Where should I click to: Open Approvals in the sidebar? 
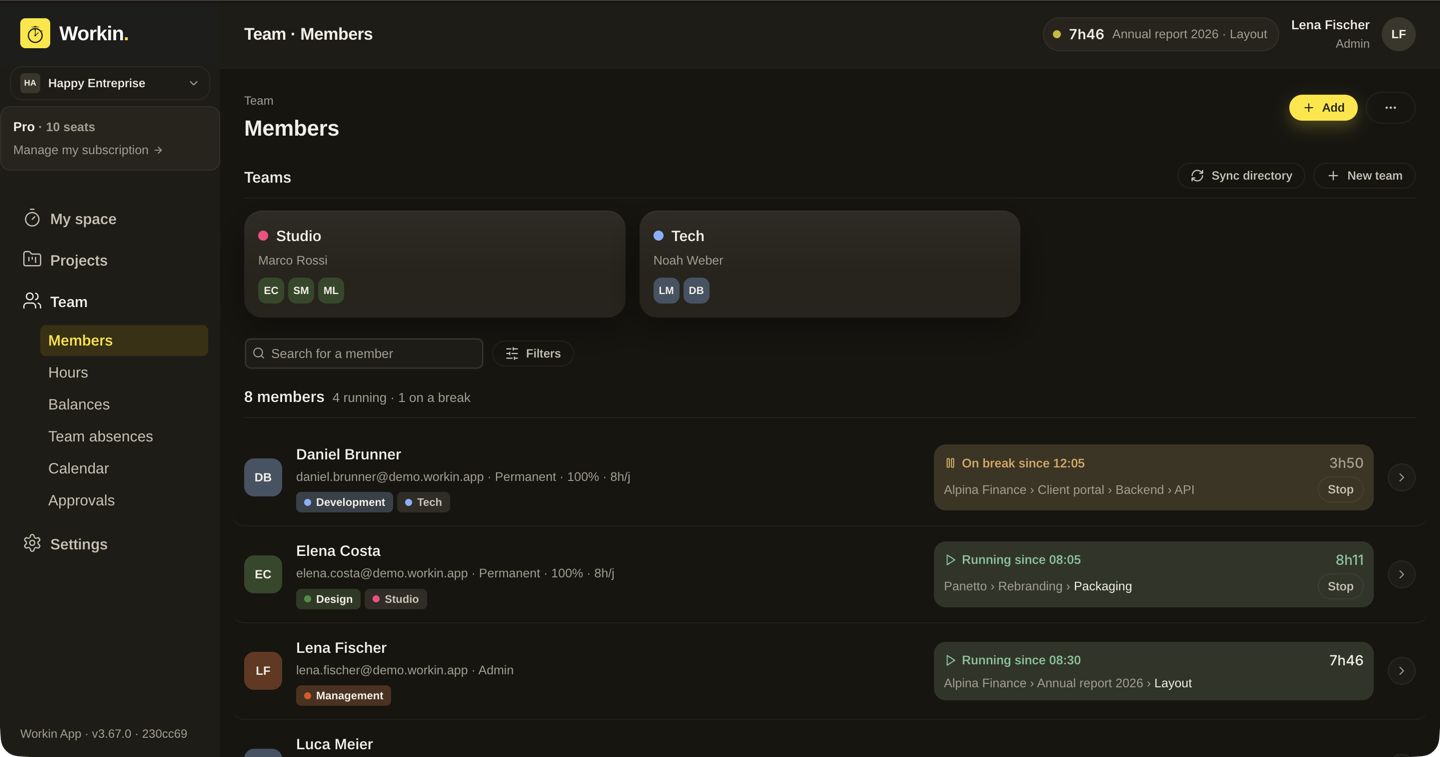(x=124, y=500)
